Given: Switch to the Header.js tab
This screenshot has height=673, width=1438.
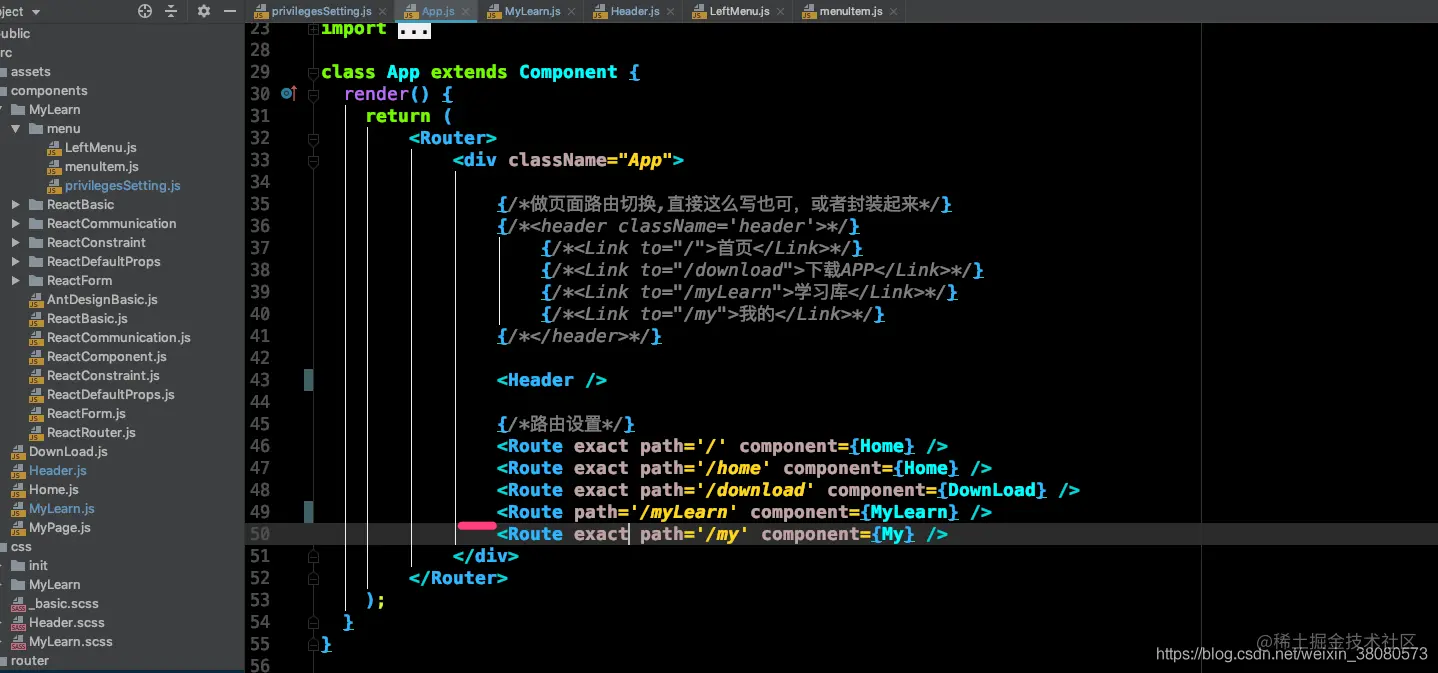Looking at the screenshot, I should point(634,11).
